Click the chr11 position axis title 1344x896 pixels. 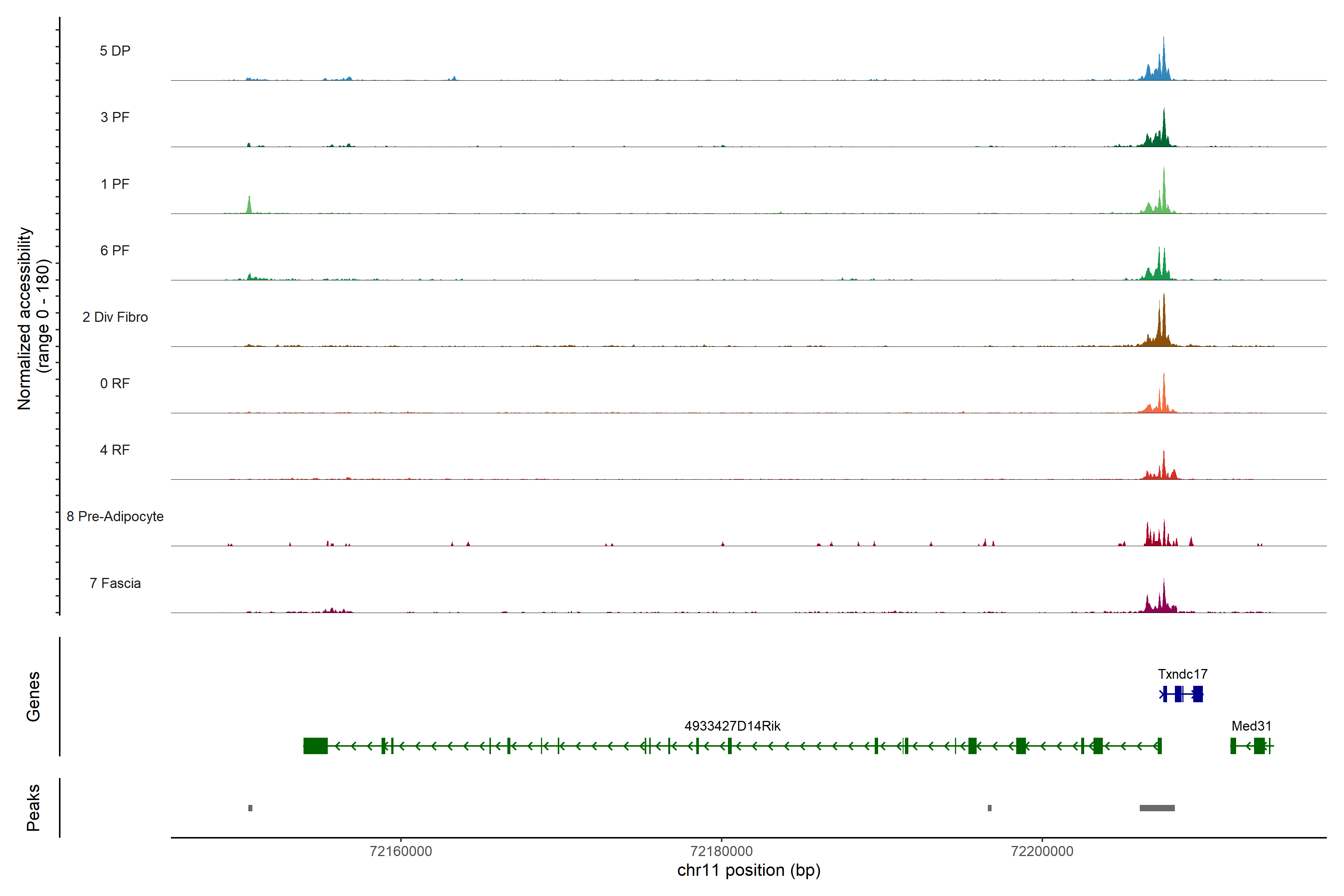749,871
